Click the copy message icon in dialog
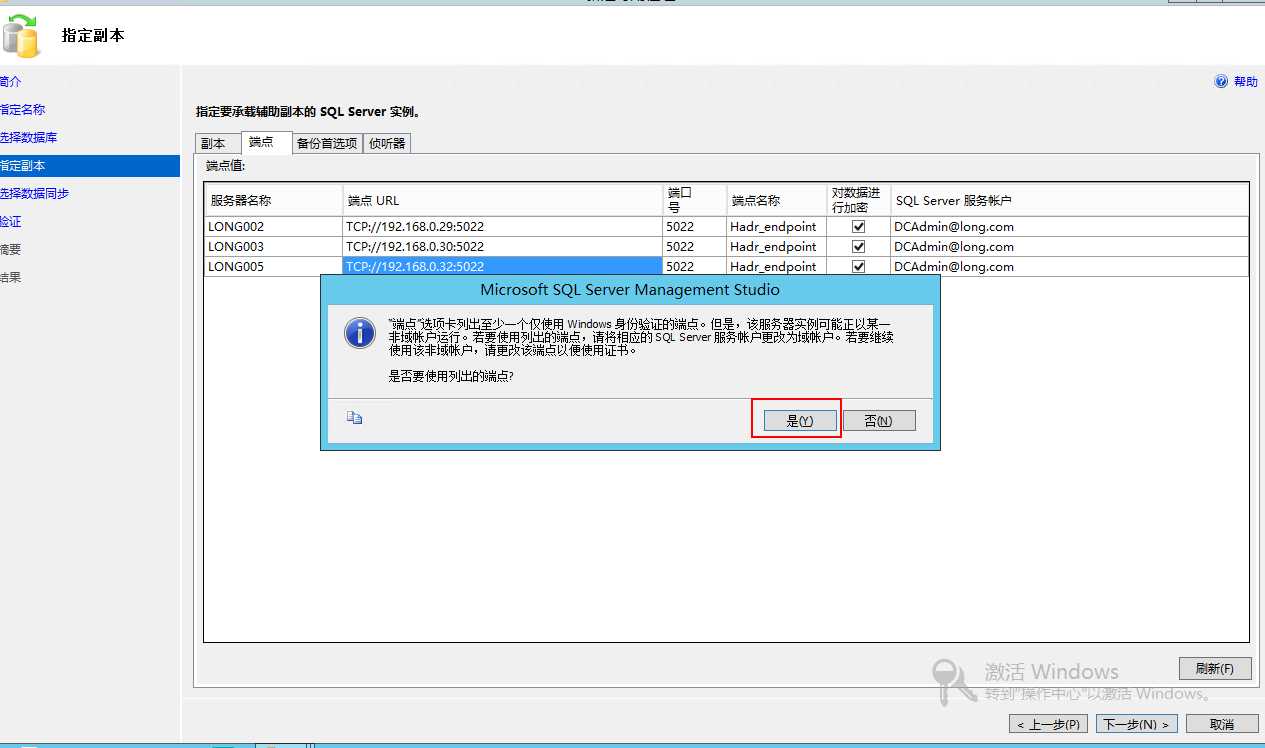This screenshot has height=748, width=1265. point(354,418)
